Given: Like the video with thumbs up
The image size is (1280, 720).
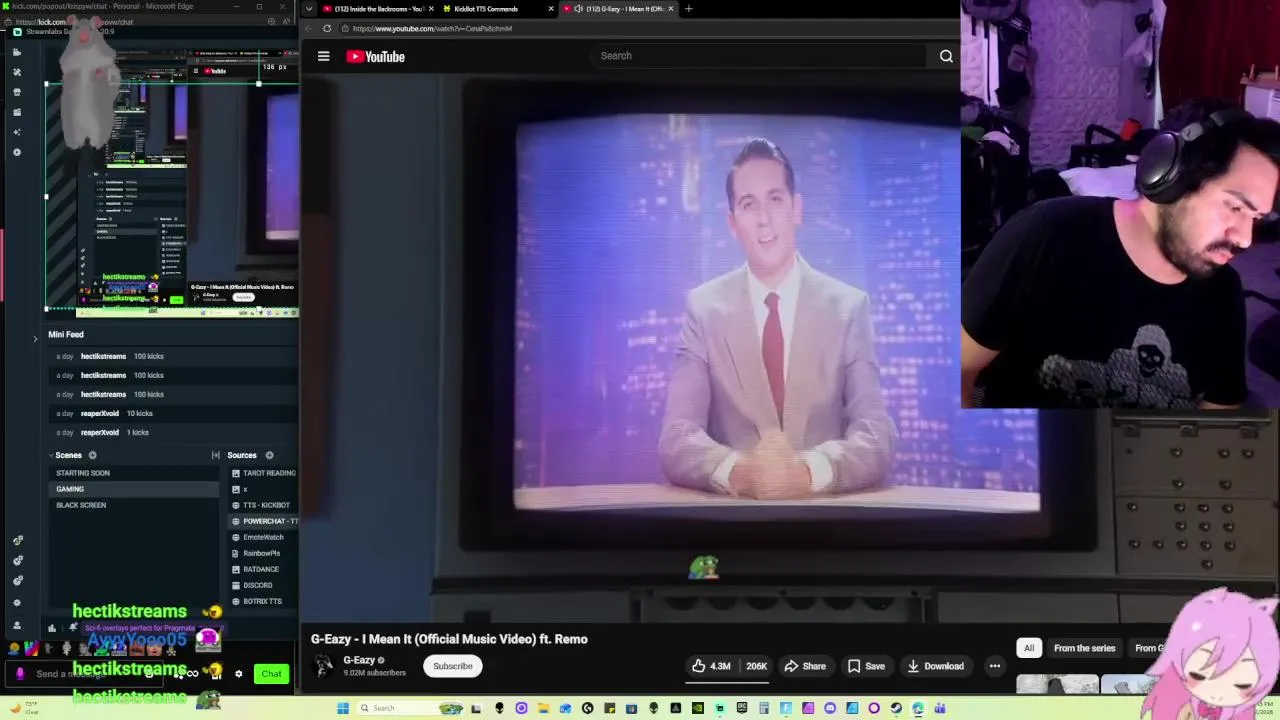Looking at the screenshot, I should [x=711, y=666].
